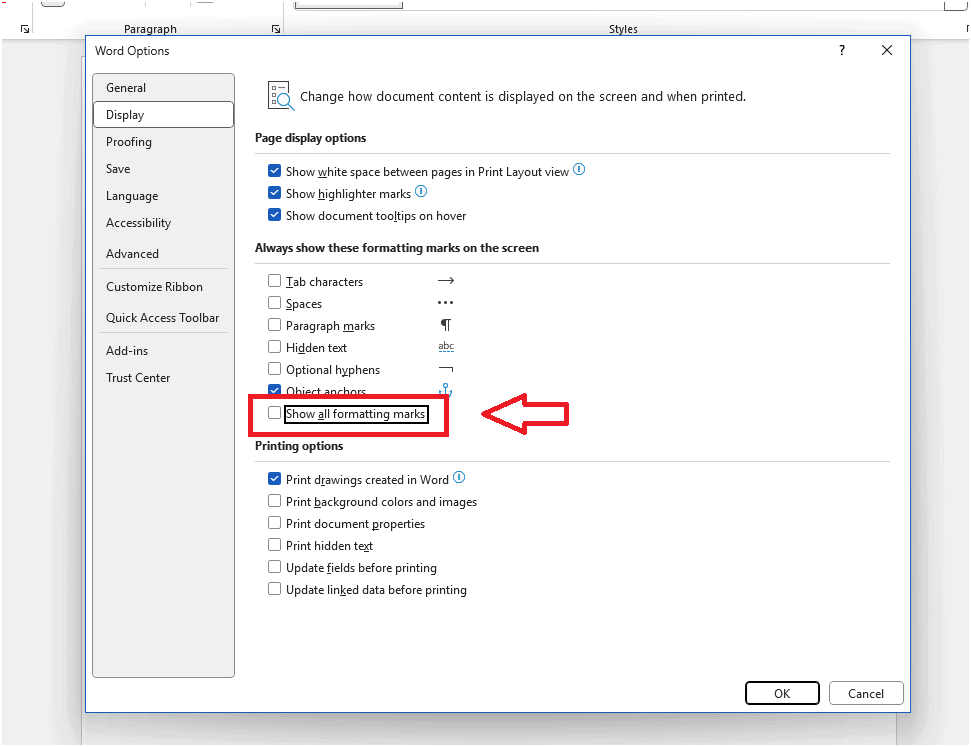Click the Paragraph group label in ribbon
This screenshot has width=971, height=747.
[x=150, y=29]
